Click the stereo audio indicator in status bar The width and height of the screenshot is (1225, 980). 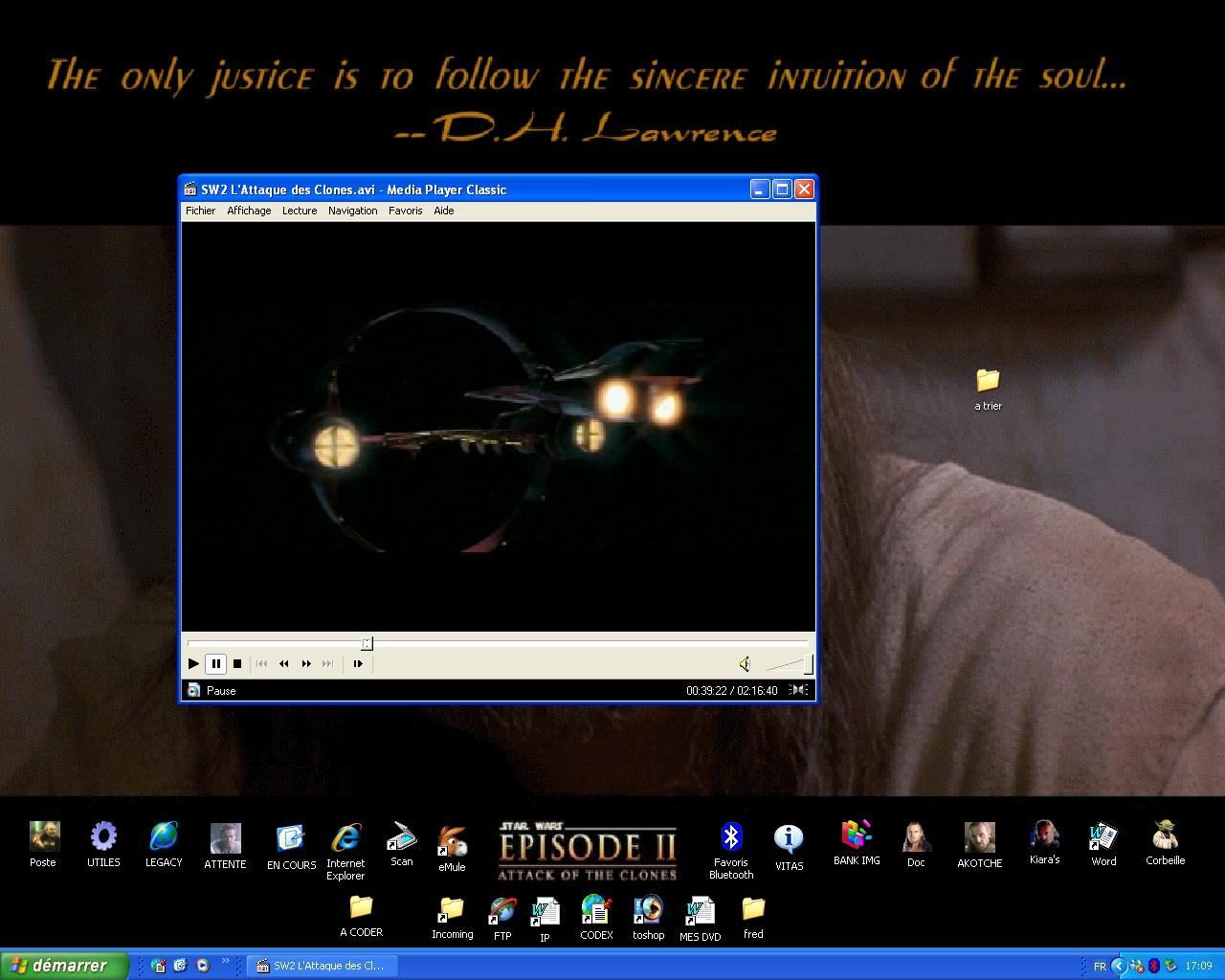(x=799, y=690)
